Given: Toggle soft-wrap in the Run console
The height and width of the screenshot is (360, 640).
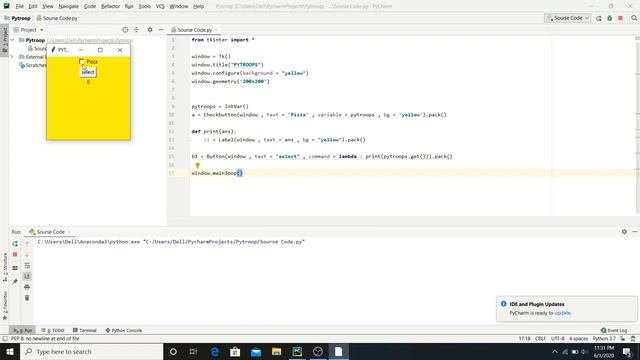Looking at the screenshot, I should tap(27, 265).
